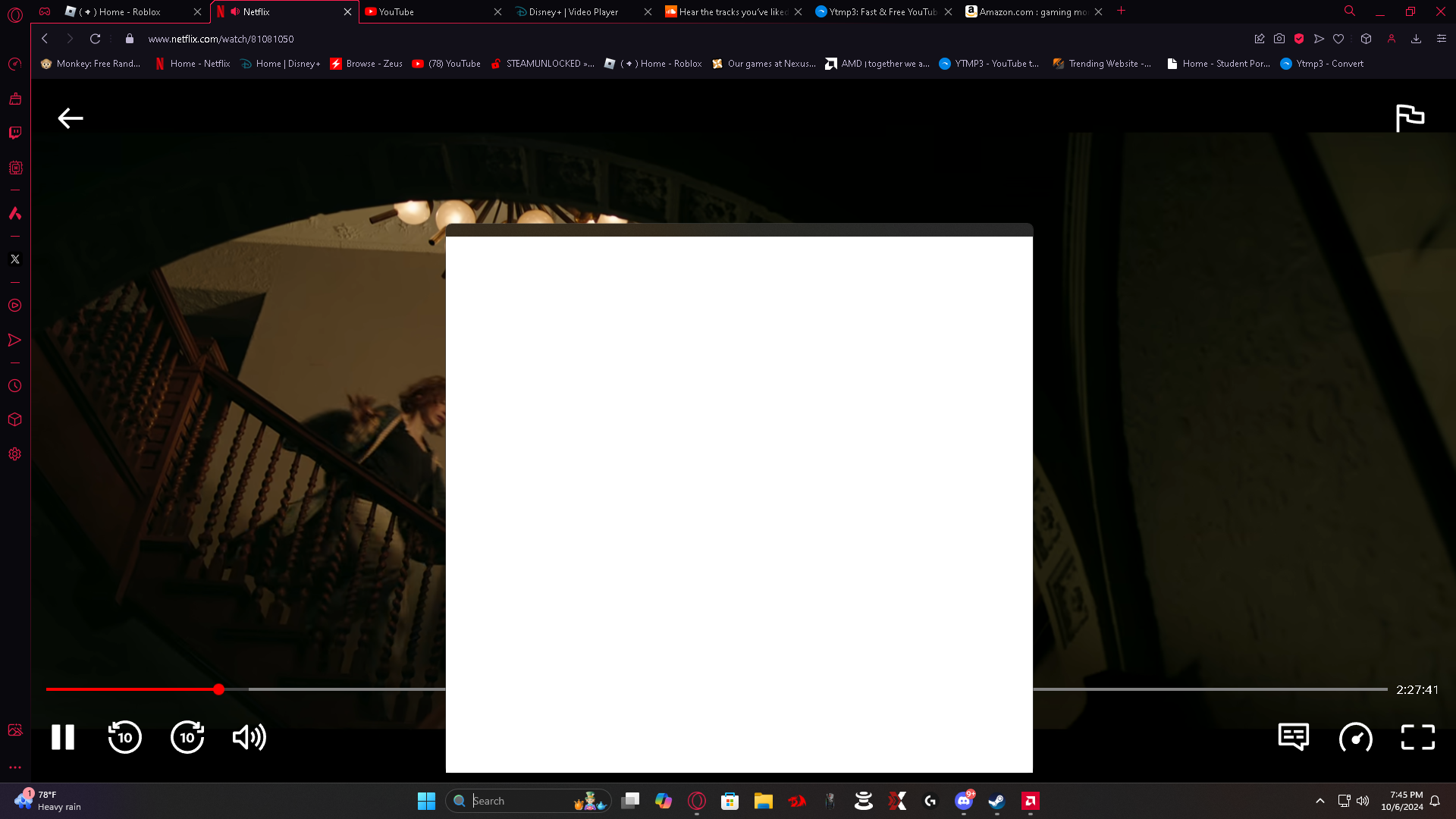Skip forward 10 seconds
Viewport: 1456px width, 819px height.
click(187, 737)
